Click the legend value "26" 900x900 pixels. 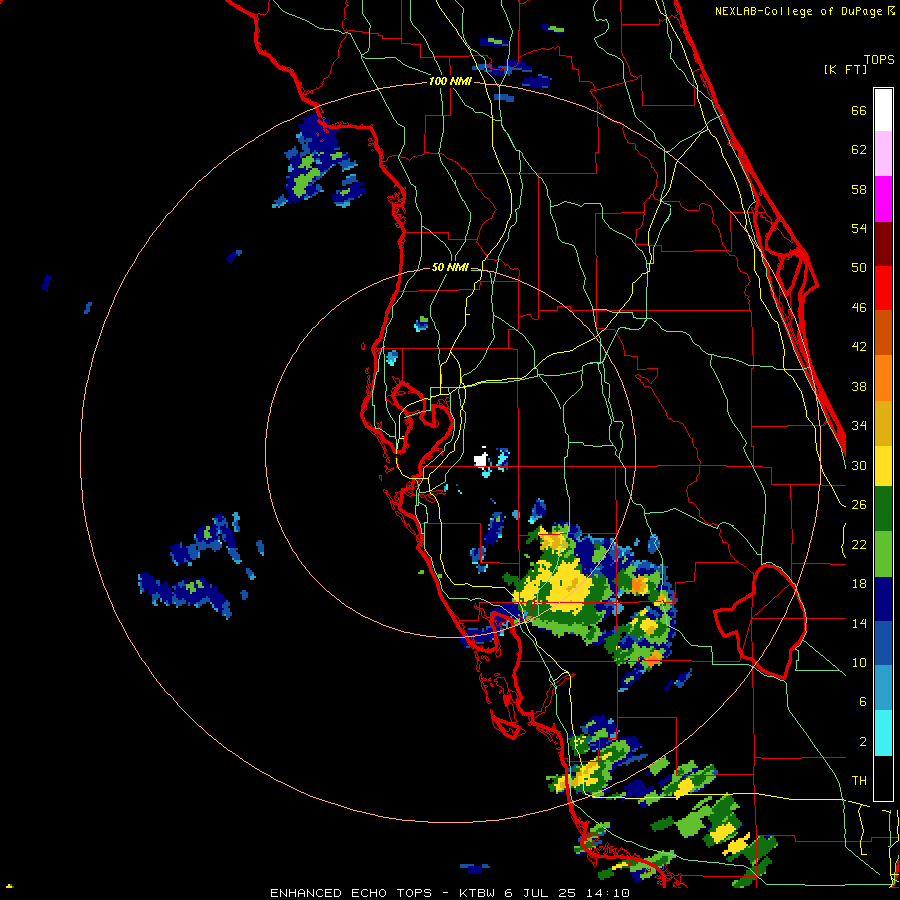click(x=859, y=505)
